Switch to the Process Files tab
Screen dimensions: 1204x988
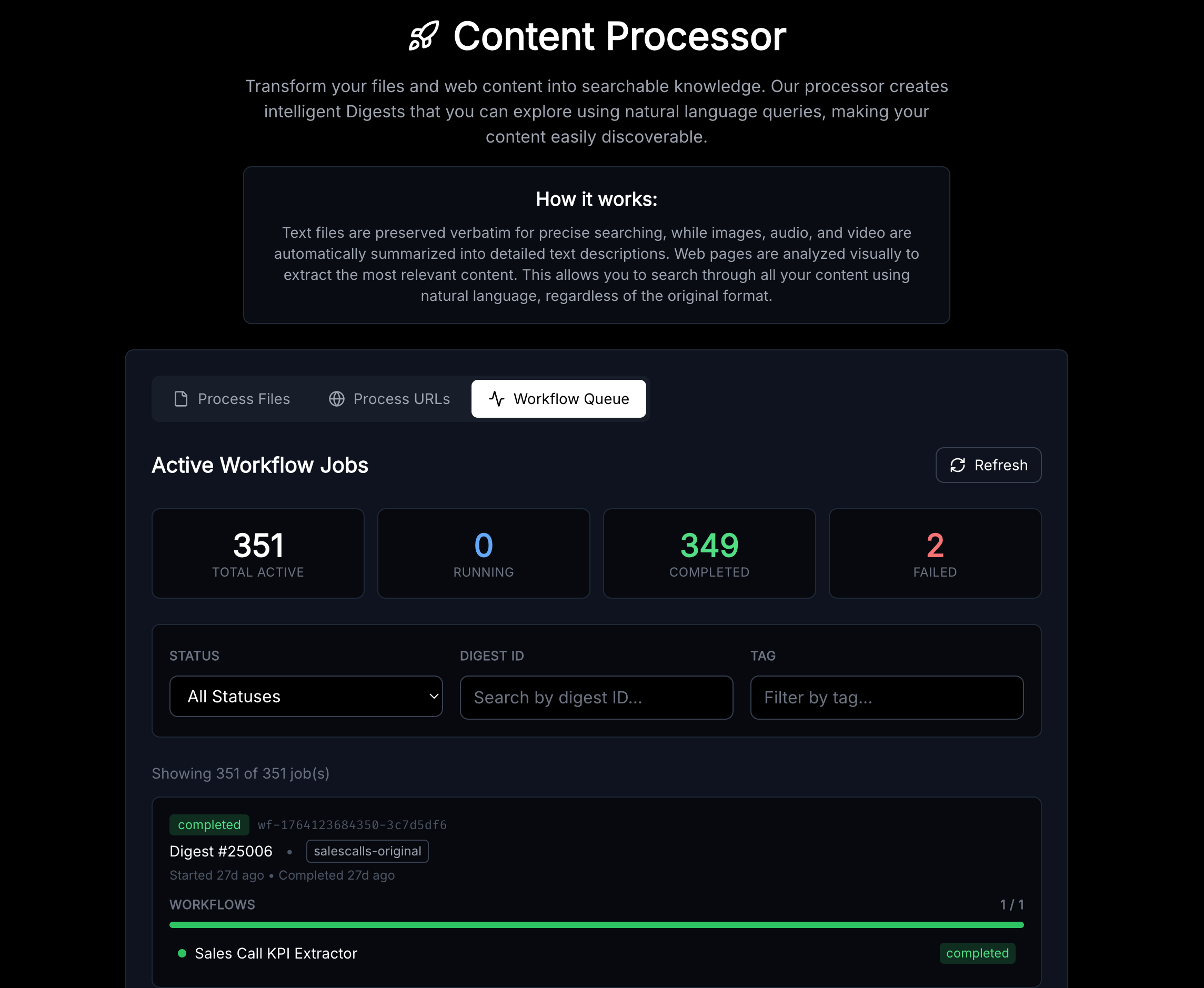tap(232, 399)
